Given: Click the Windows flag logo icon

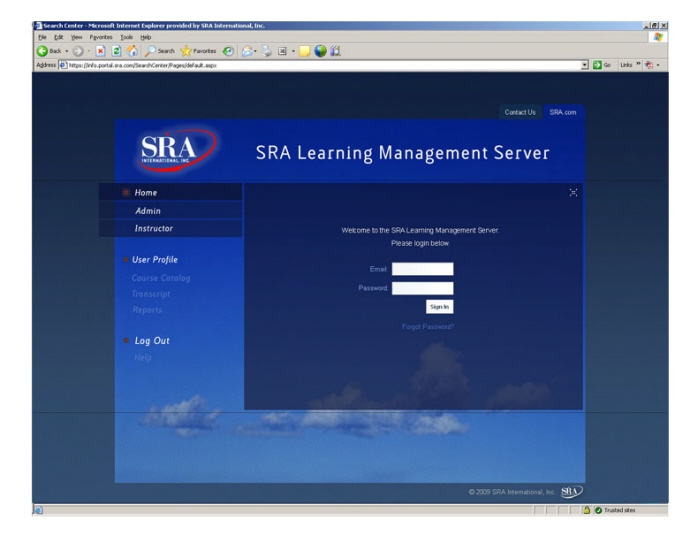Looking at the screenshot, I should point(658,37).
